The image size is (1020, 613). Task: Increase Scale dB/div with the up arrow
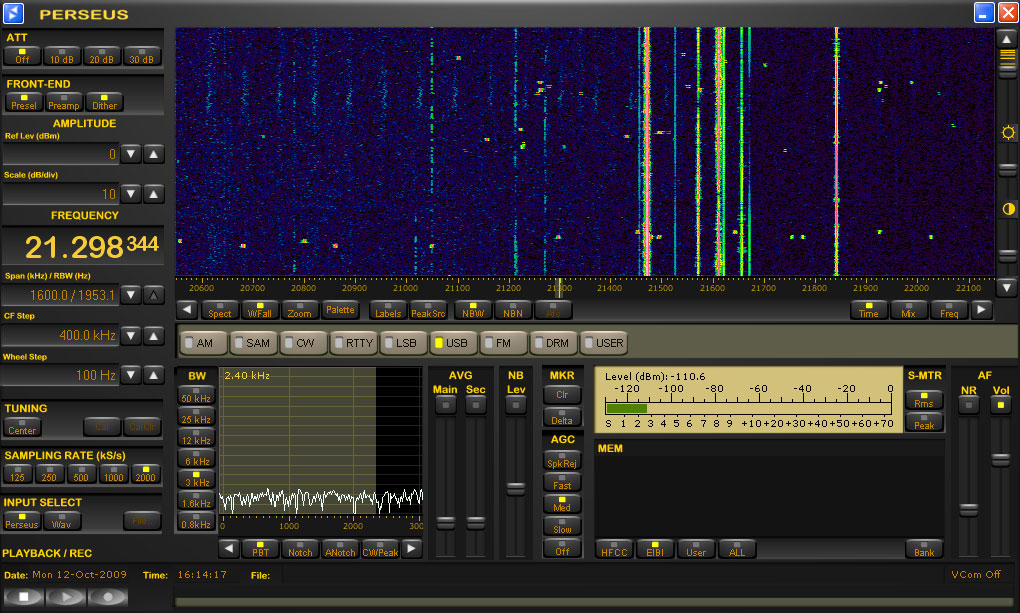(154, 194)
